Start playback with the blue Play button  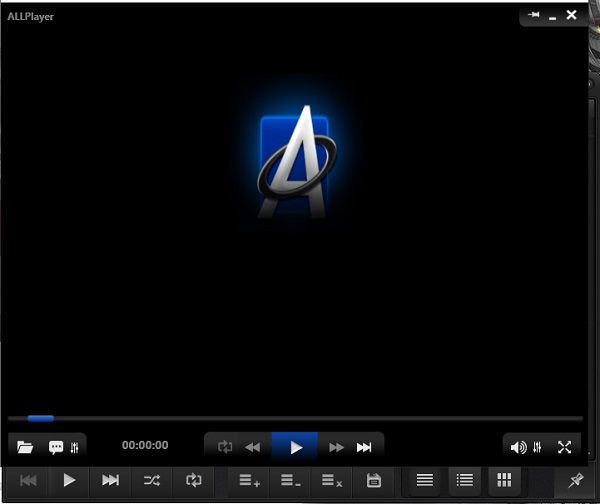(295, 447)
